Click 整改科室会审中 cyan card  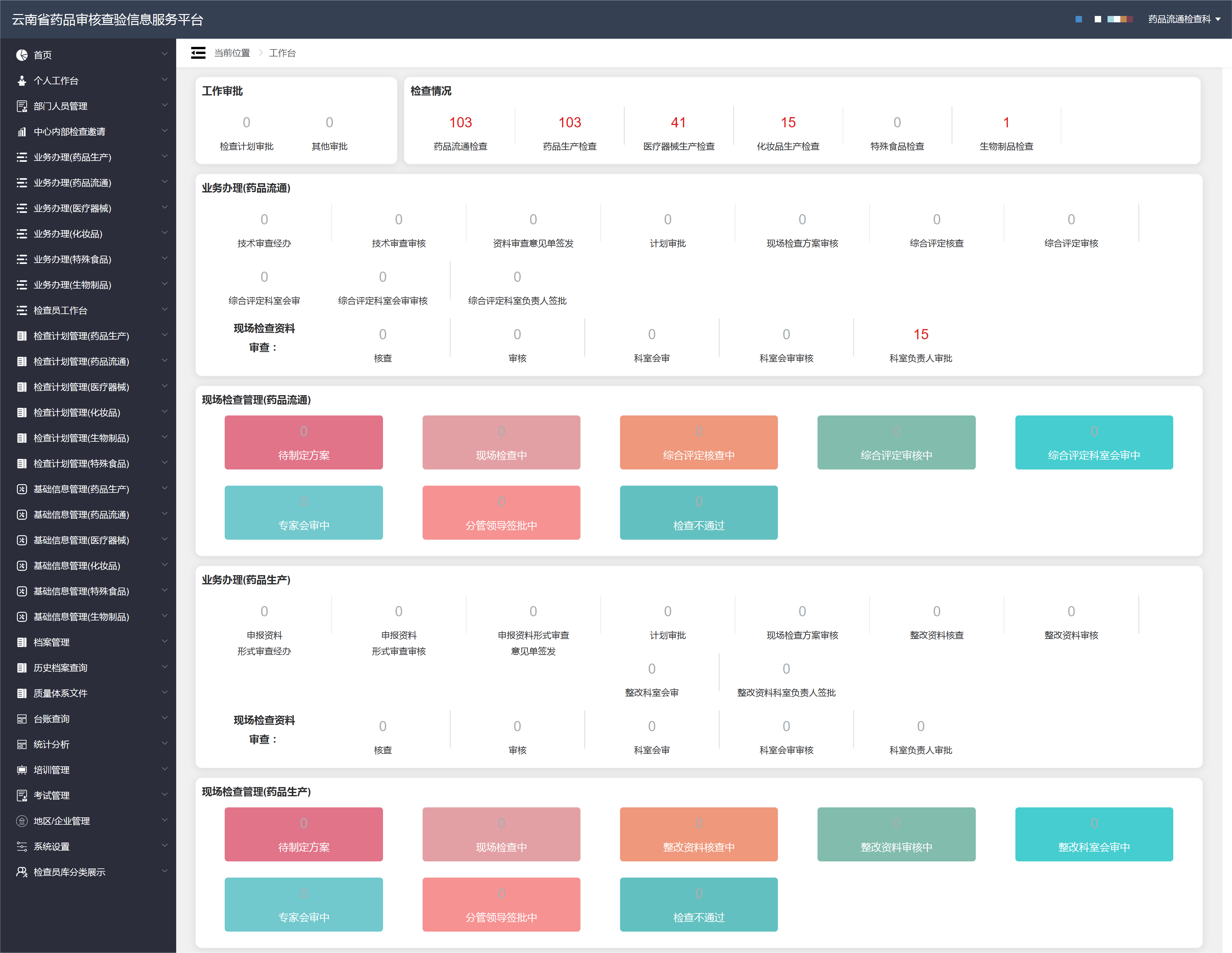click(x=1094, y=834)
